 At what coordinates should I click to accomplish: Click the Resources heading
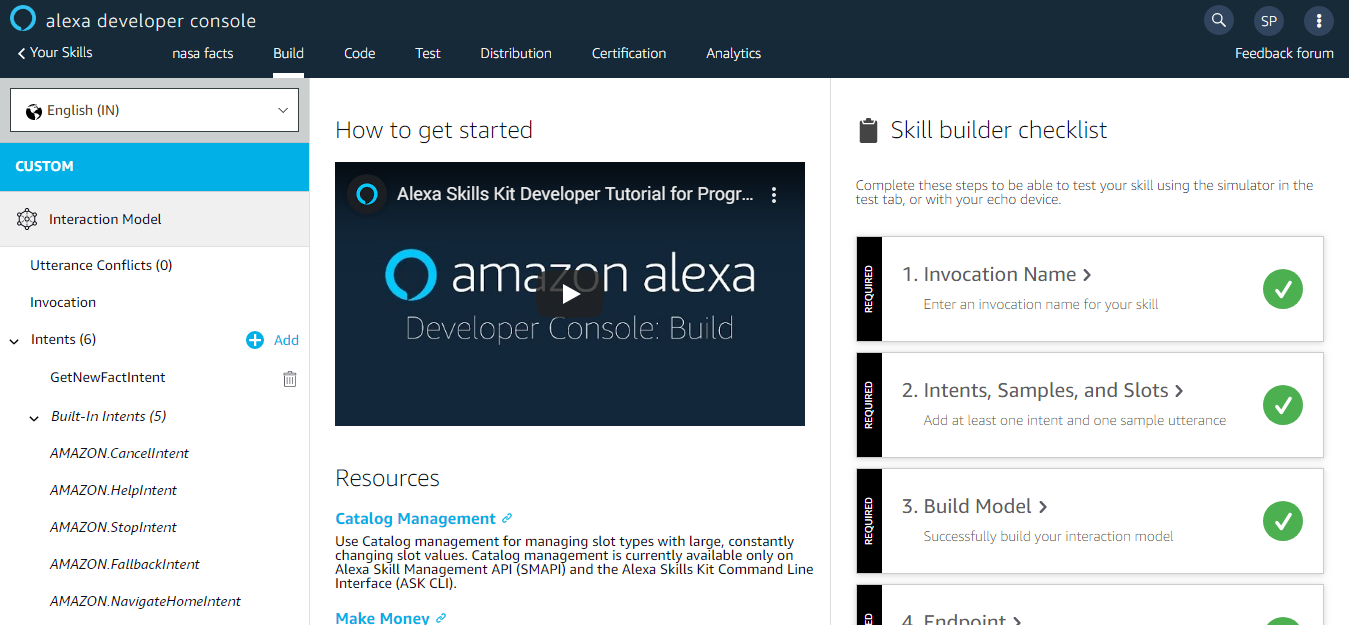point(387,478)
